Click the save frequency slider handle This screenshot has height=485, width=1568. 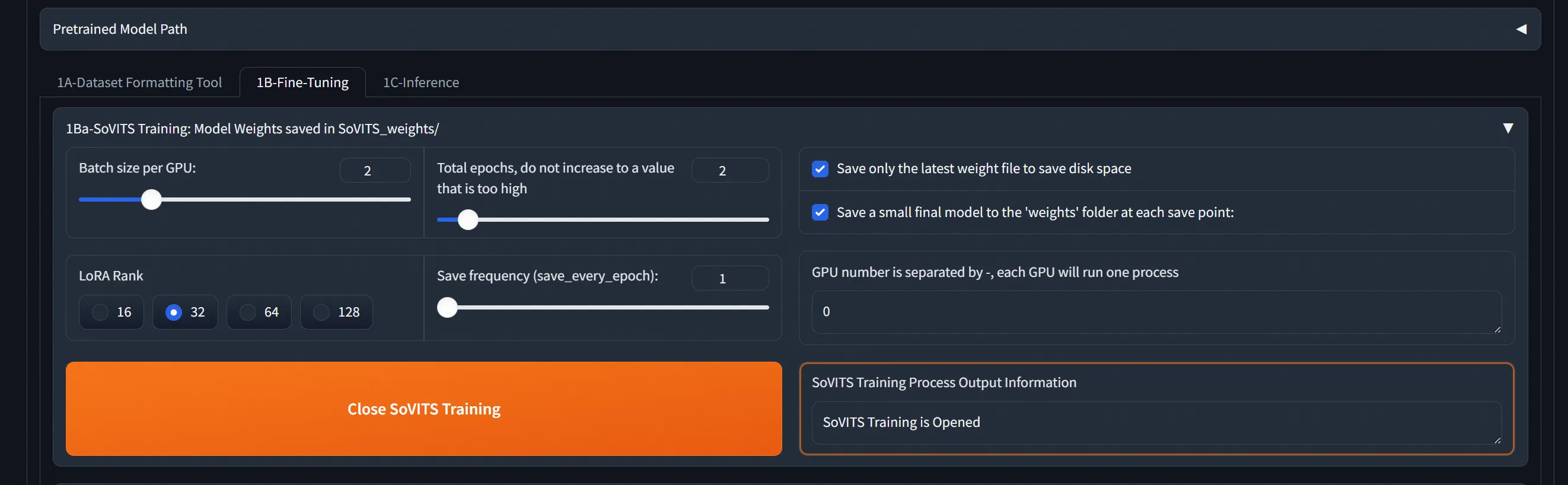click(x=447, y=307)
